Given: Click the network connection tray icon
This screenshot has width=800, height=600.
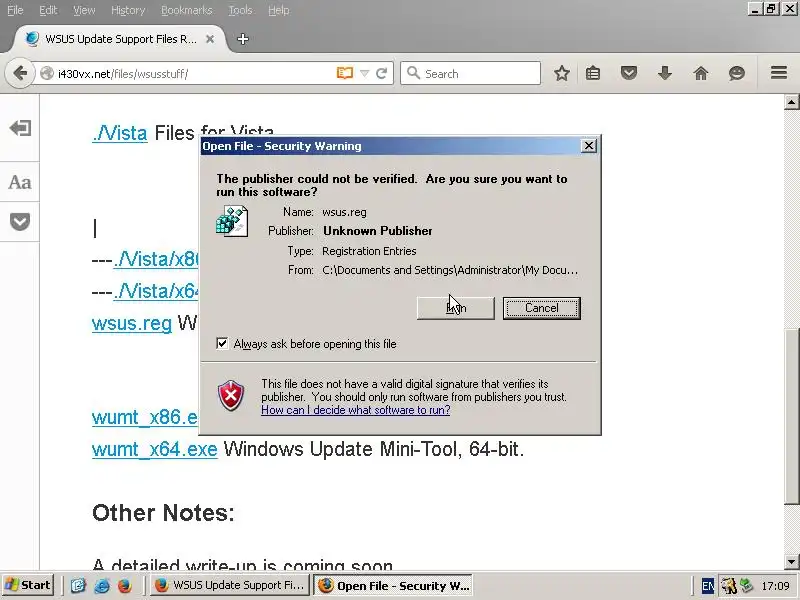Looking at the screenshot, I should [746, 585].
